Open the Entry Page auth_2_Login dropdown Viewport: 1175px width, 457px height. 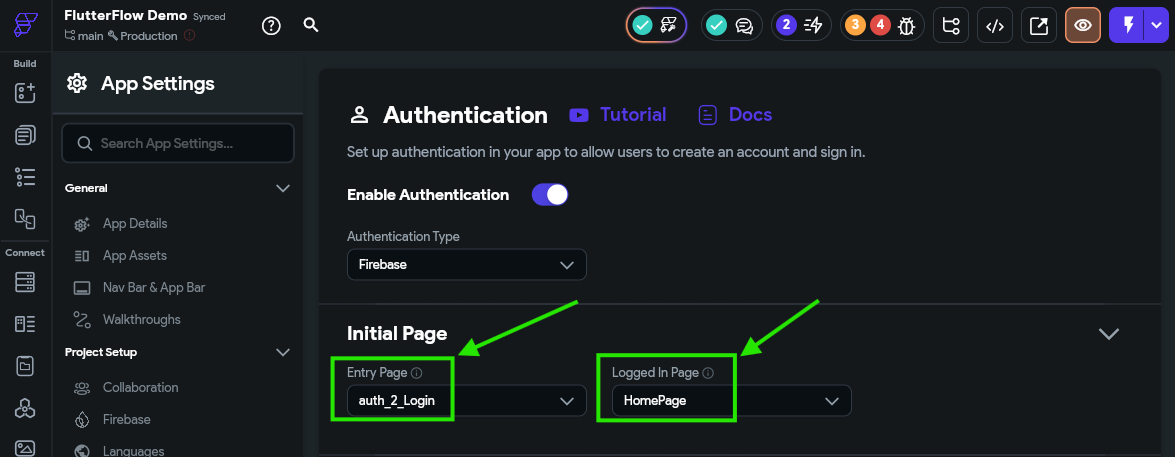tap(466, 401)
